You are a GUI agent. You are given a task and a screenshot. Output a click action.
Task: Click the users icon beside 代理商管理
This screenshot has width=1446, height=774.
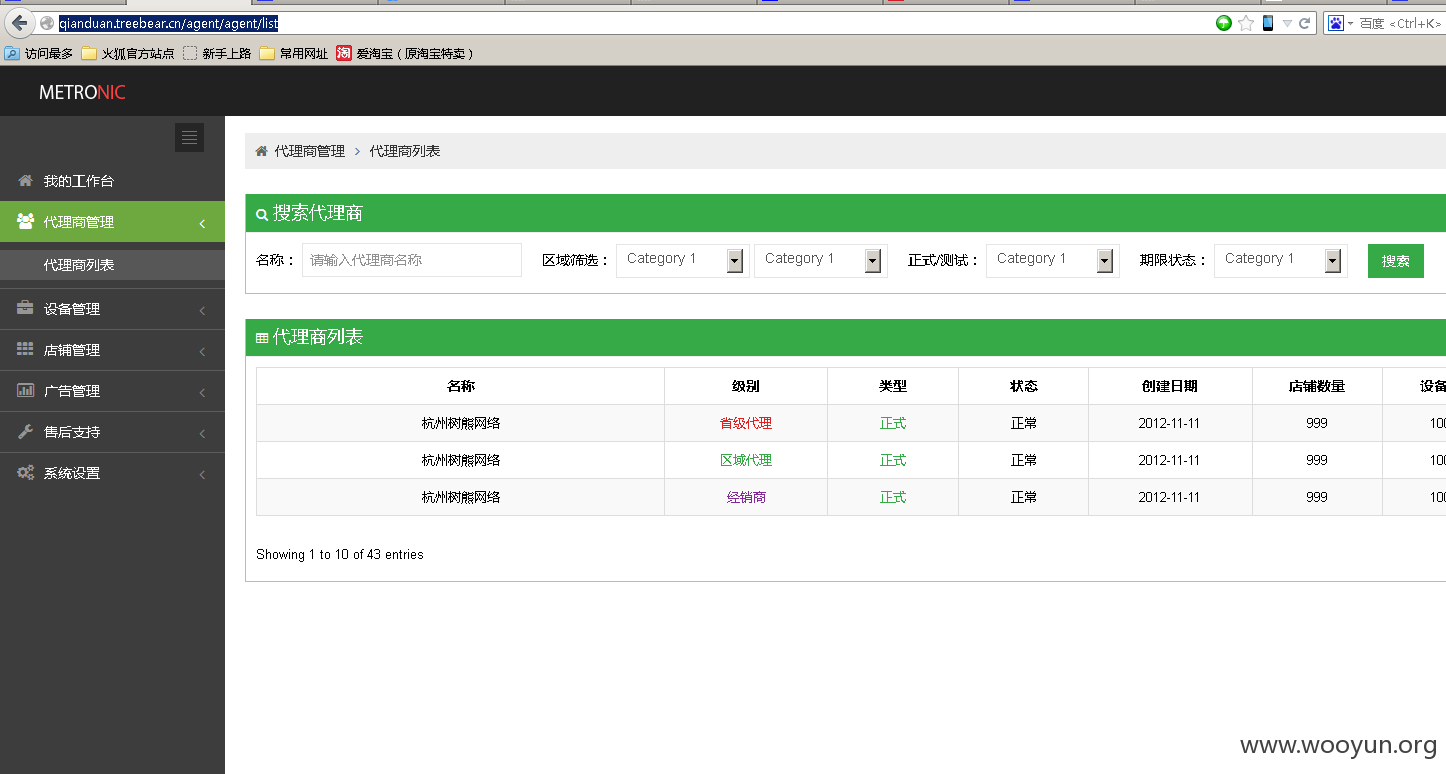tap(26, 221)
